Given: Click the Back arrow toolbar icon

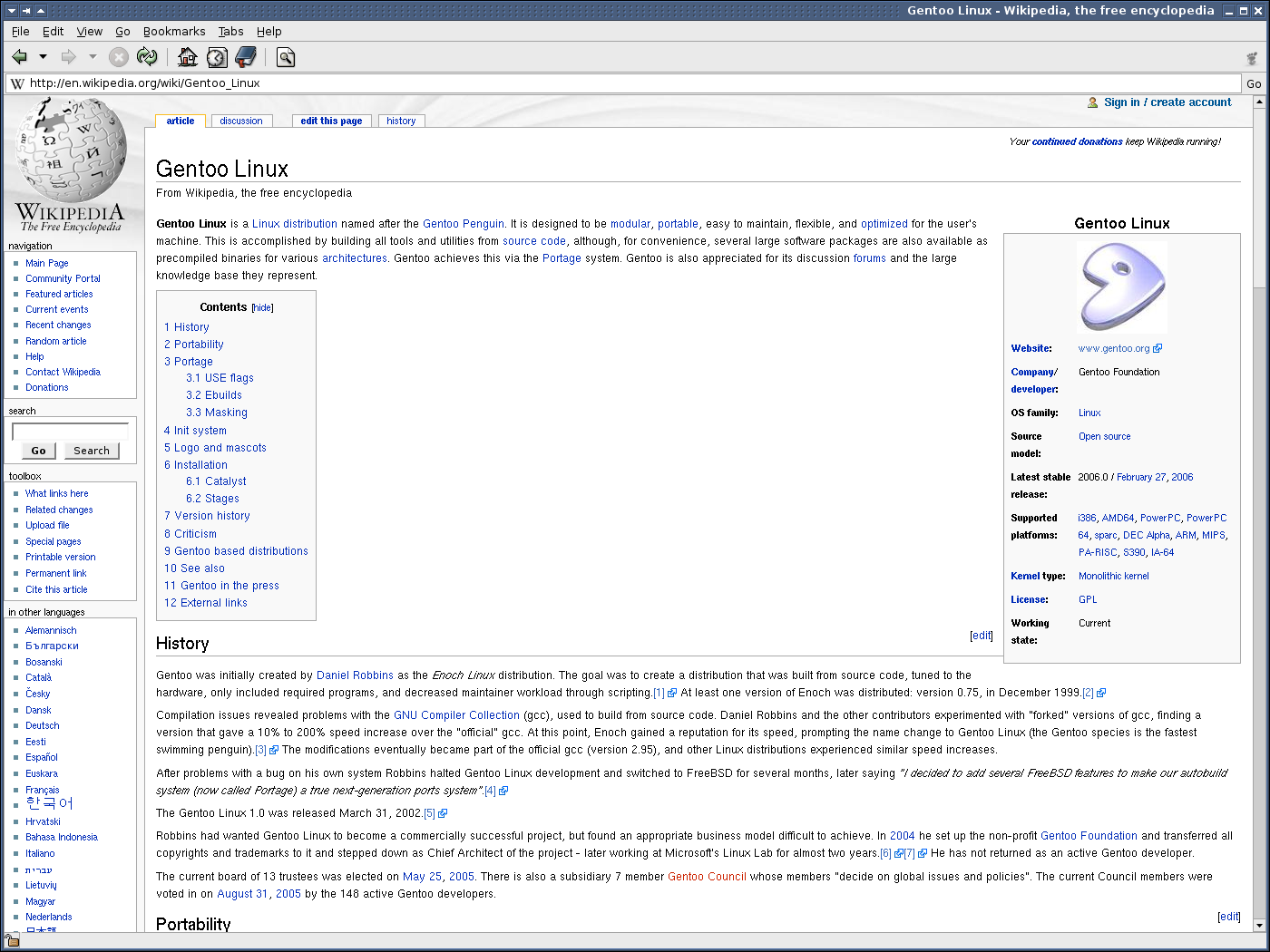Looking at the screenshot, I should 19,57.
